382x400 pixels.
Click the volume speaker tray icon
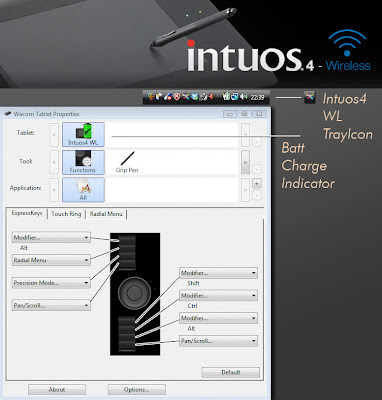pos(244,97)
